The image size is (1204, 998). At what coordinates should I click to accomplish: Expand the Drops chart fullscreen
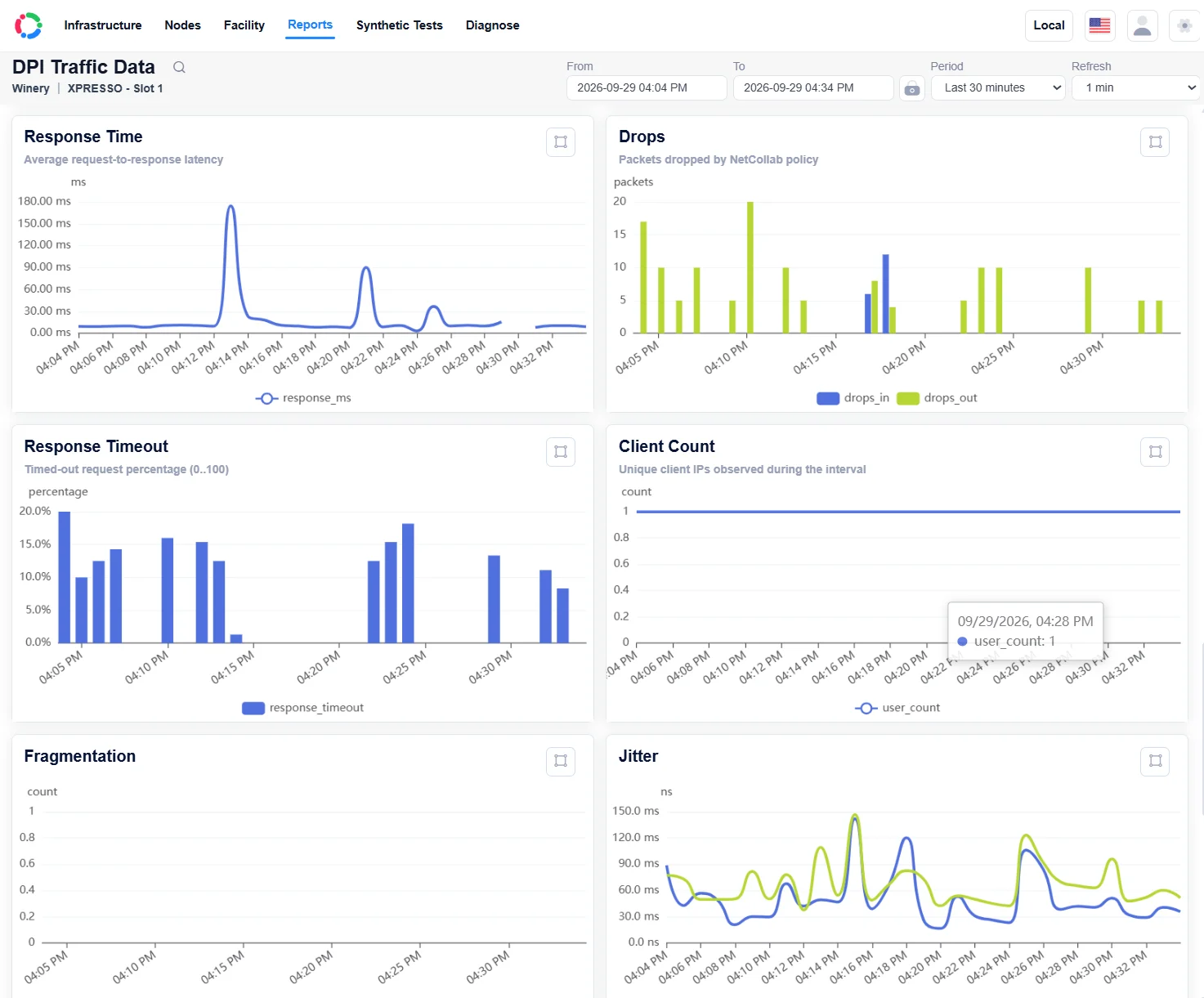click(1155, 142)
